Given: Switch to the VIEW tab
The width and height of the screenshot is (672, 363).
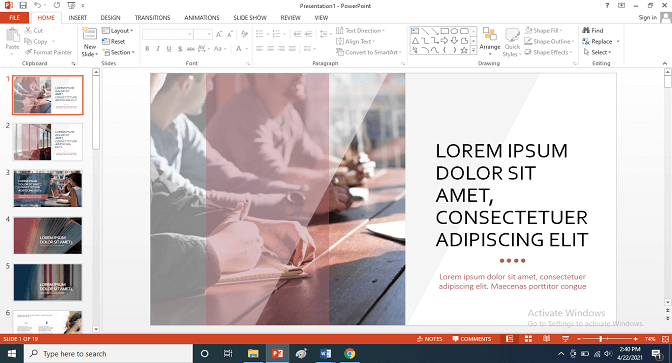Looking at the screenshot, I should point(321,18).
